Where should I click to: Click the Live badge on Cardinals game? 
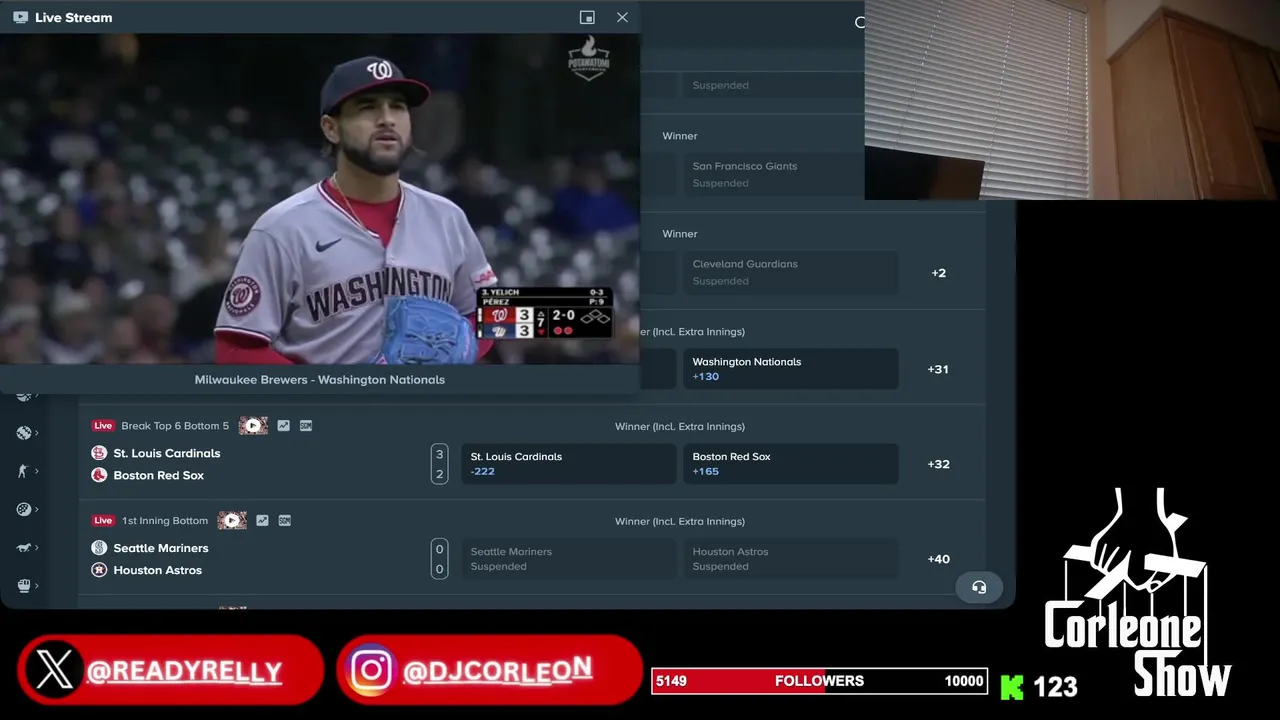coord(103,425)
